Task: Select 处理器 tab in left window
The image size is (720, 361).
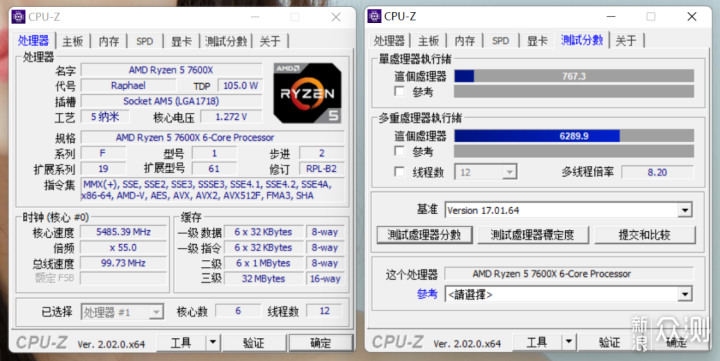Action: coord(33,41)
